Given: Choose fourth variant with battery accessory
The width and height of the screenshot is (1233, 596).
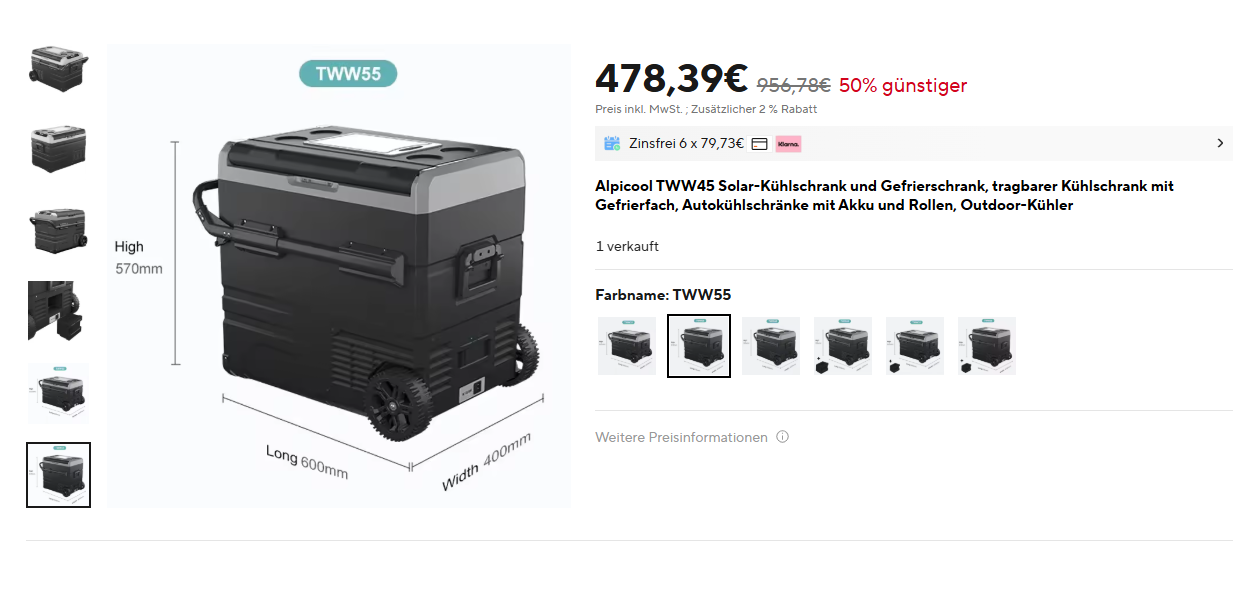Looking at the screenshot, I should tap(843, 346).
